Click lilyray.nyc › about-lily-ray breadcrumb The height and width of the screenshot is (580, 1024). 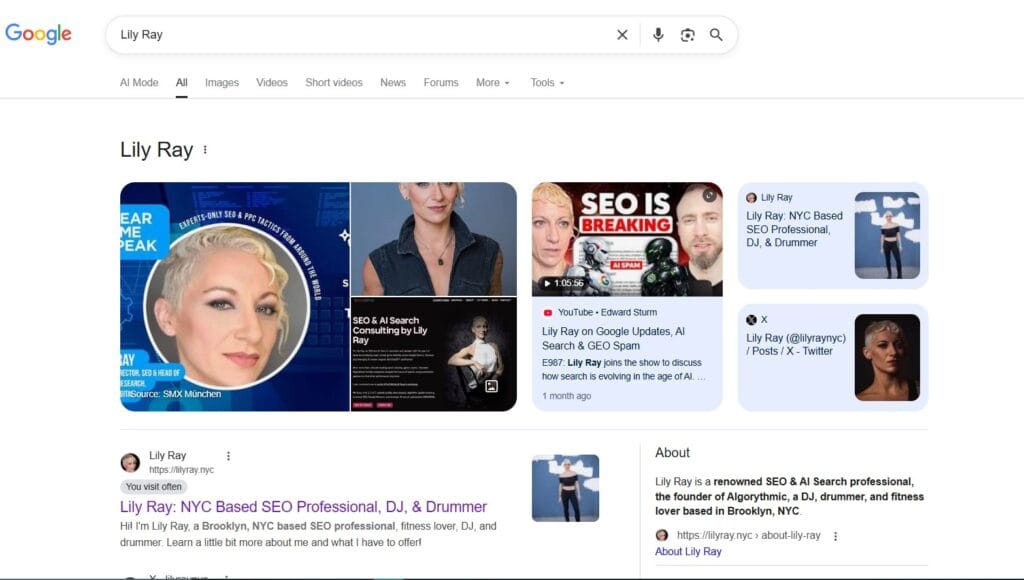coord(748,535)
